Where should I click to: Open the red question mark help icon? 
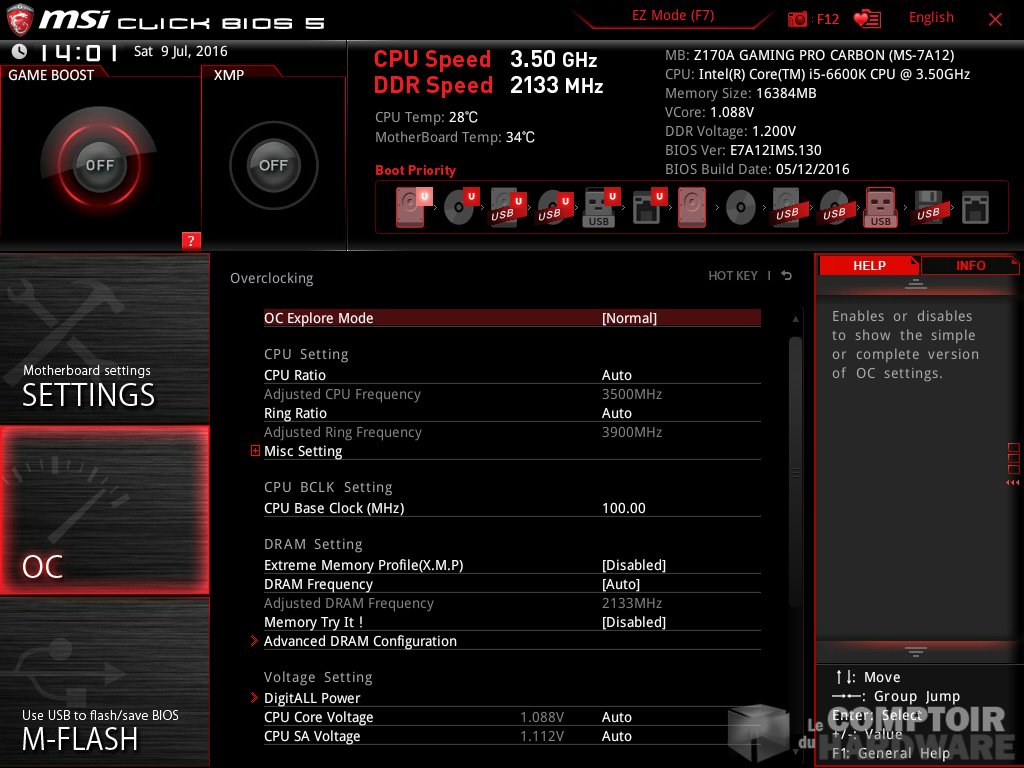click(191, 240)
